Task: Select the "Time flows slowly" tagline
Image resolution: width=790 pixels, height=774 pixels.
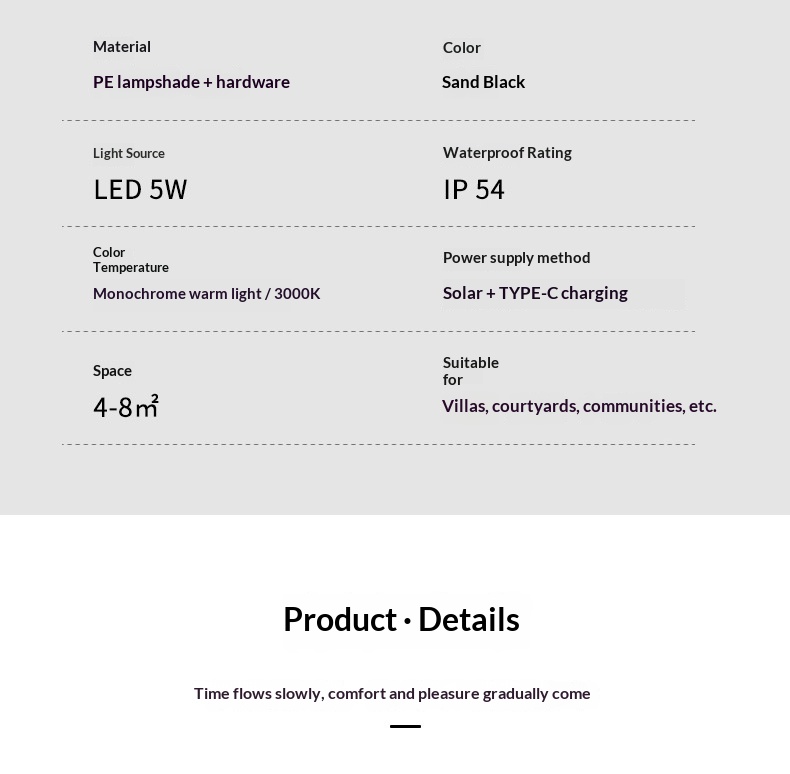Action: point(392,693)
